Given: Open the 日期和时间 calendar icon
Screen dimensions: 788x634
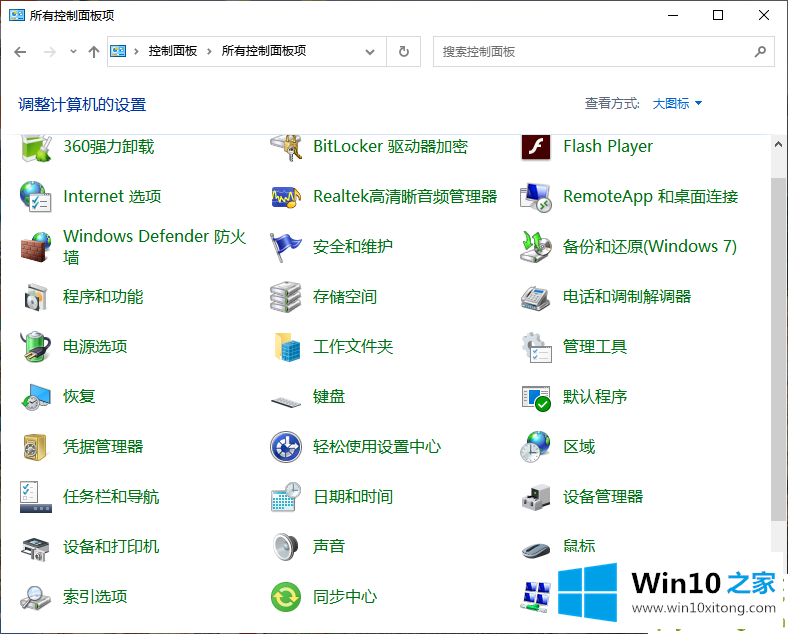Looking at the screenshot, I should tap(285, 497).
